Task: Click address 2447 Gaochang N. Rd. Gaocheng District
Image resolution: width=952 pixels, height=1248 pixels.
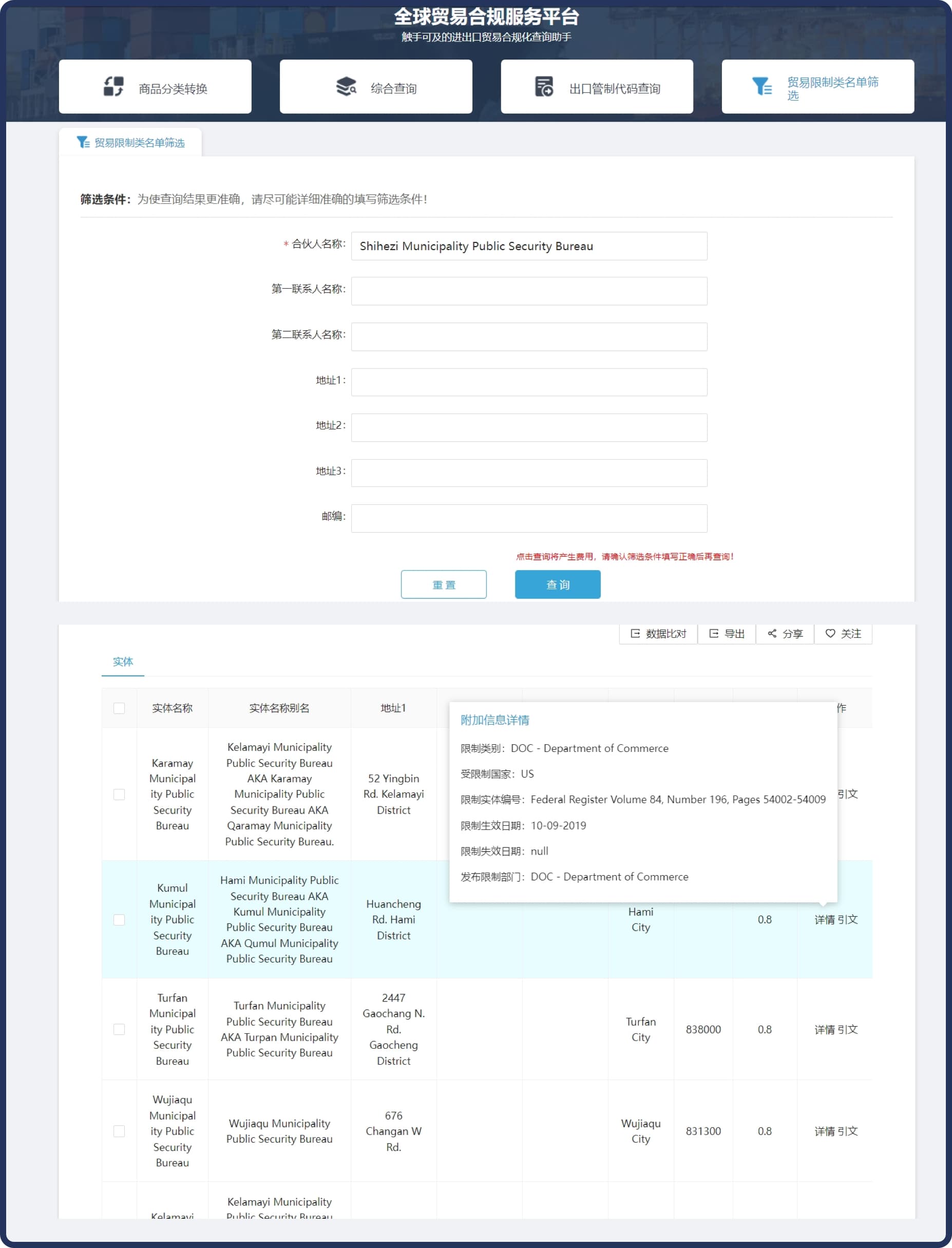Action: coord(393,1029)
